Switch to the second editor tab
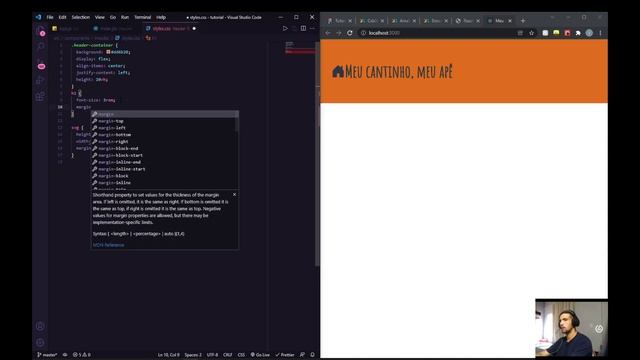 [116, 29]
